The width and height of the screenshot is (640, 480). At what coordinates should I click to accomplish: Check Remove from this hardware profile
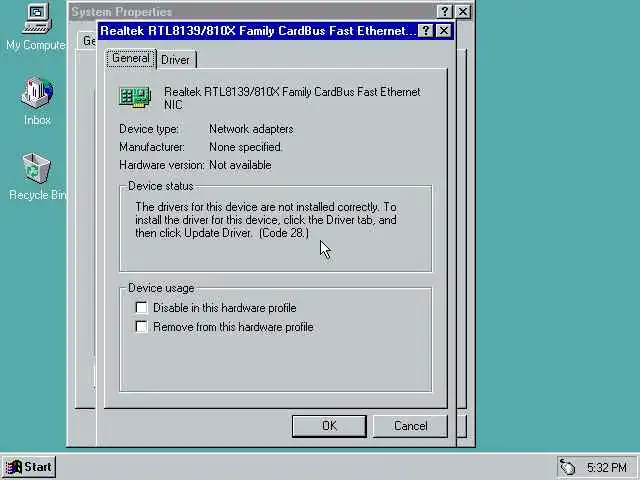(141, 327)
